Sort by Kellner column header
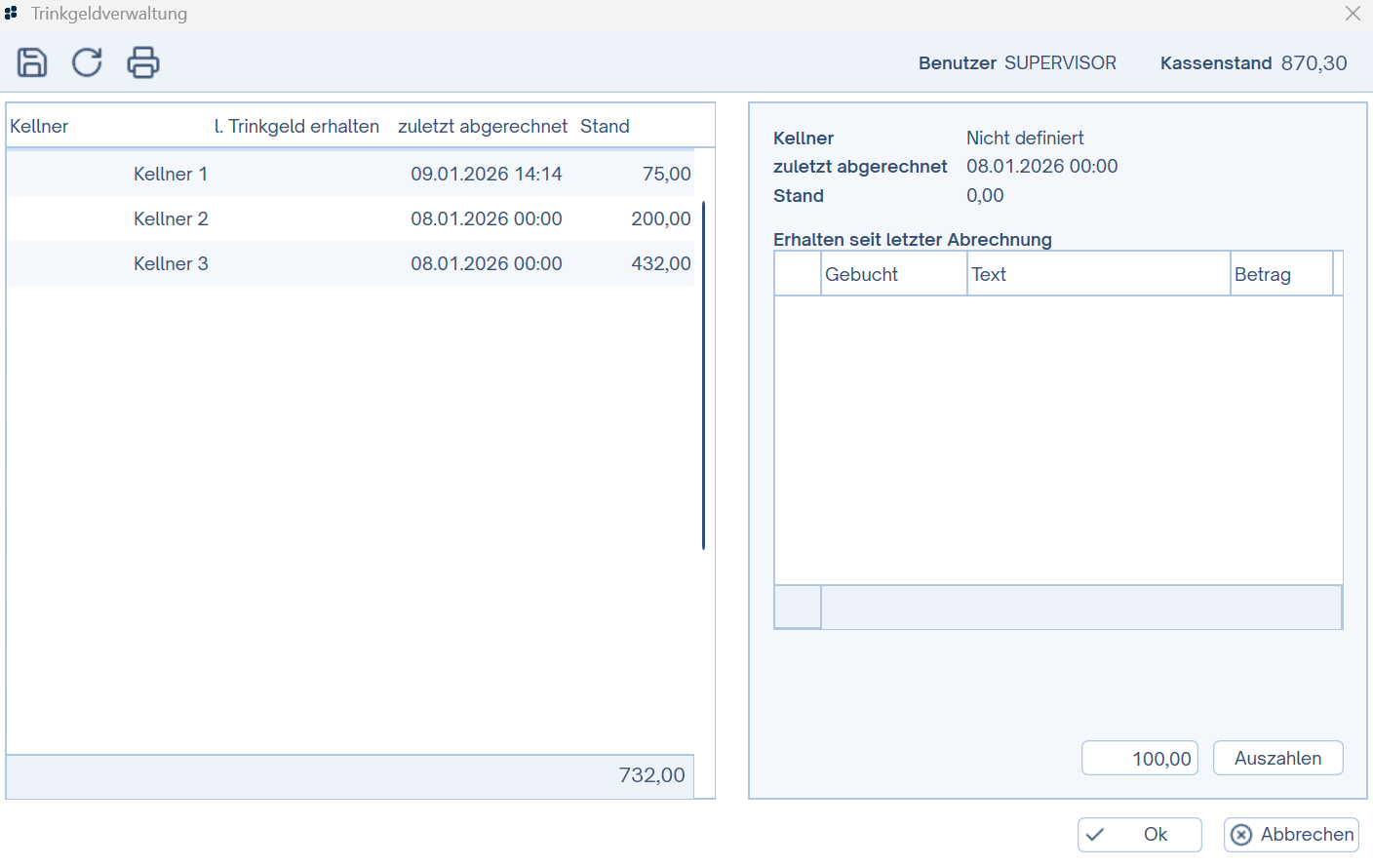 39,126
